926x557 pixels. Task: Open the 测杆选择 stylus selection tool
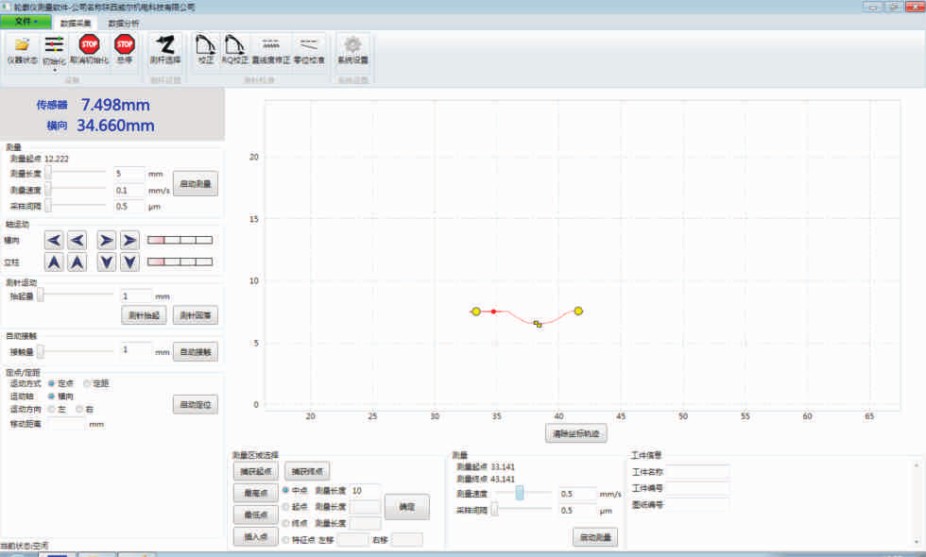(165, 47)
